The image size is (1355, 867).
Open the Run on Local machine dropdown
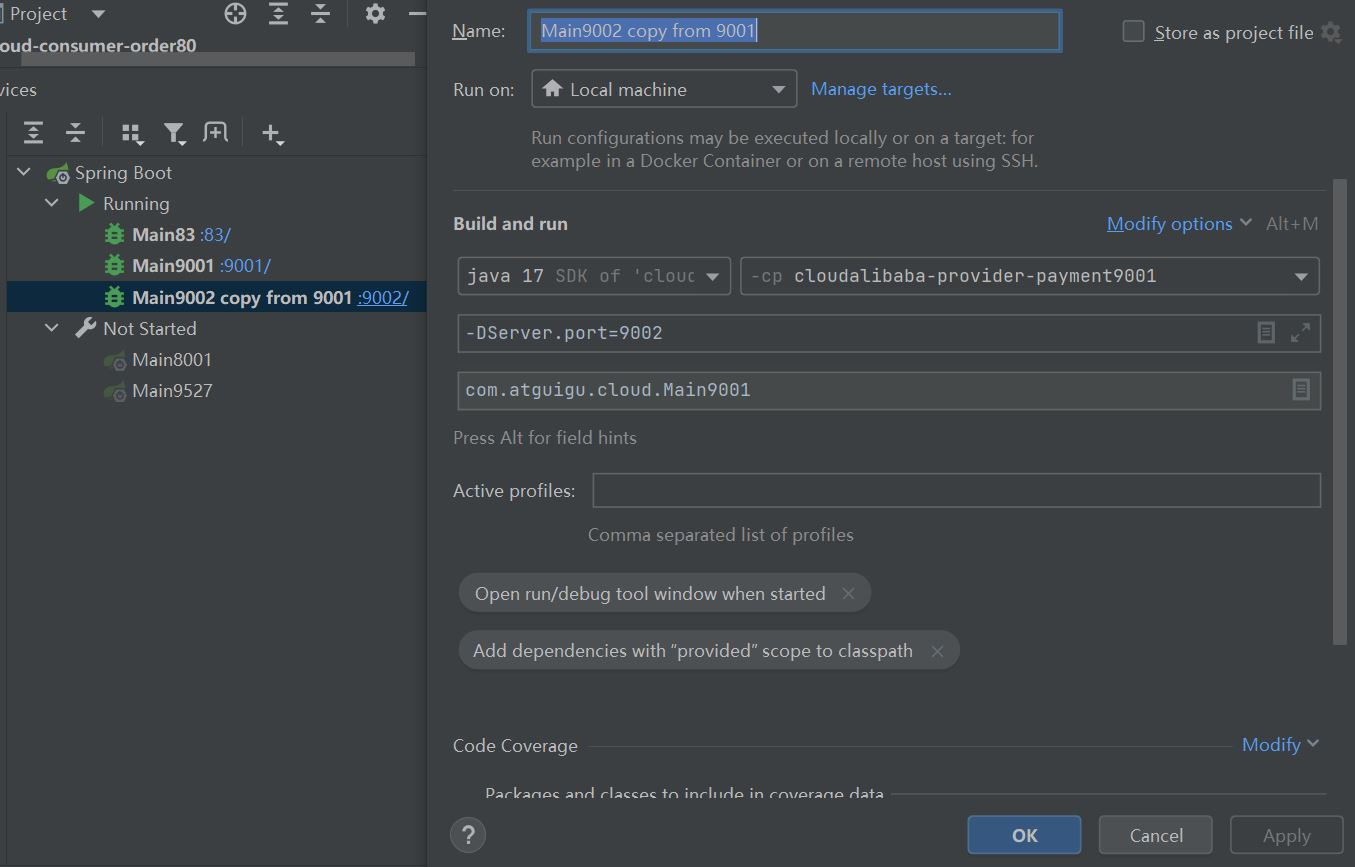(664, 89)
